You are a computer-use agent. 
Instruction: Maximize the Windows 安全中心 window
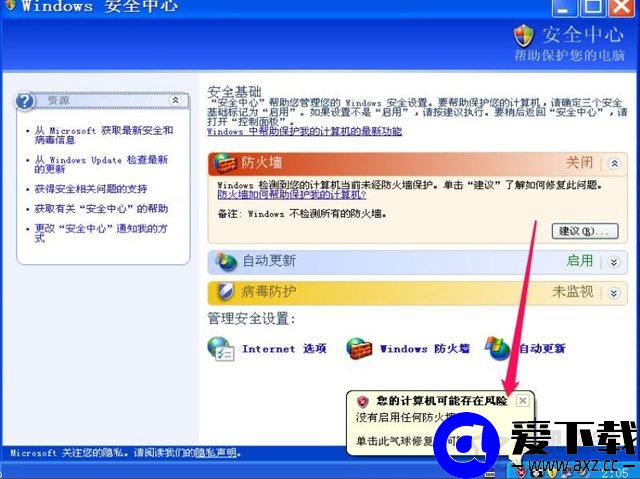pyautogui.click(x=593, y=7)
